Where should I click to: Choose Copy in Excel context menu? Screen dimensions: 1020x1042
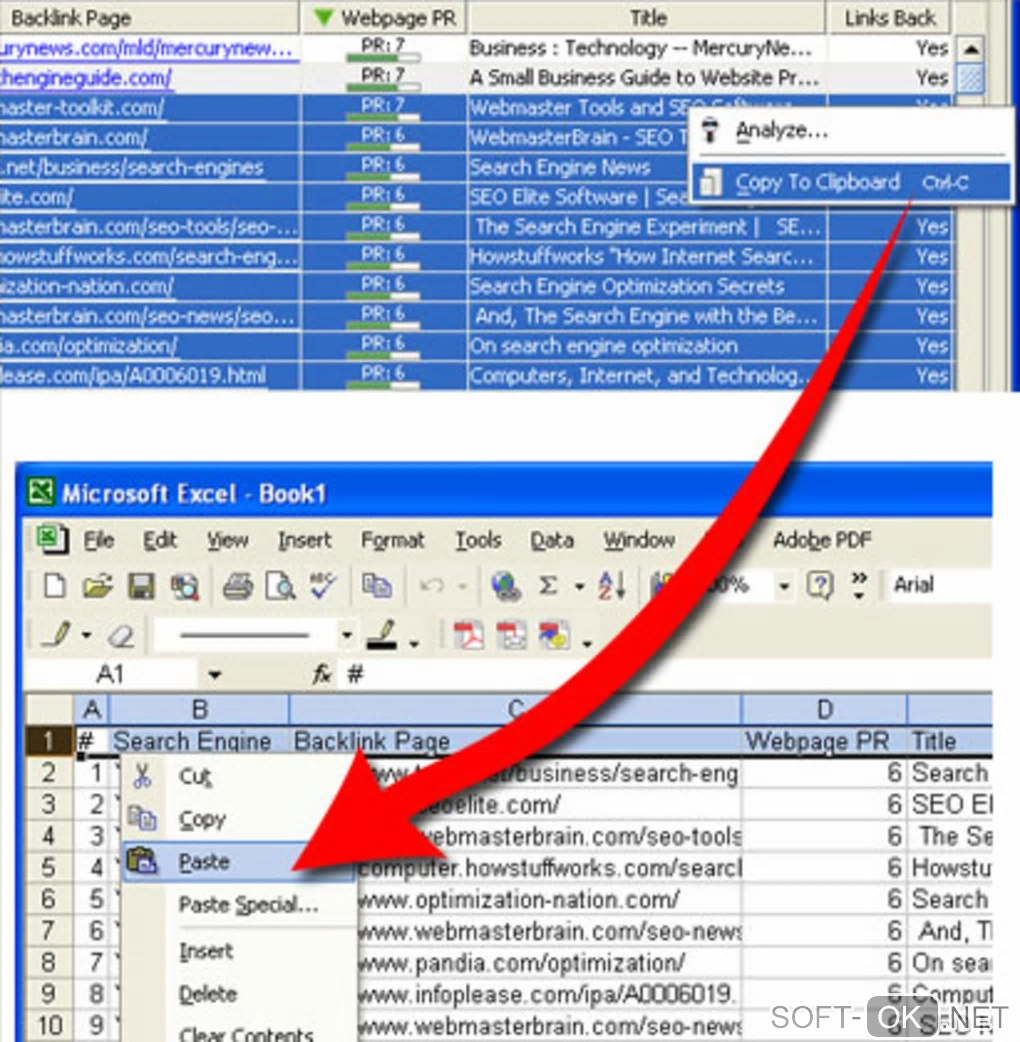tap(239, 819)
